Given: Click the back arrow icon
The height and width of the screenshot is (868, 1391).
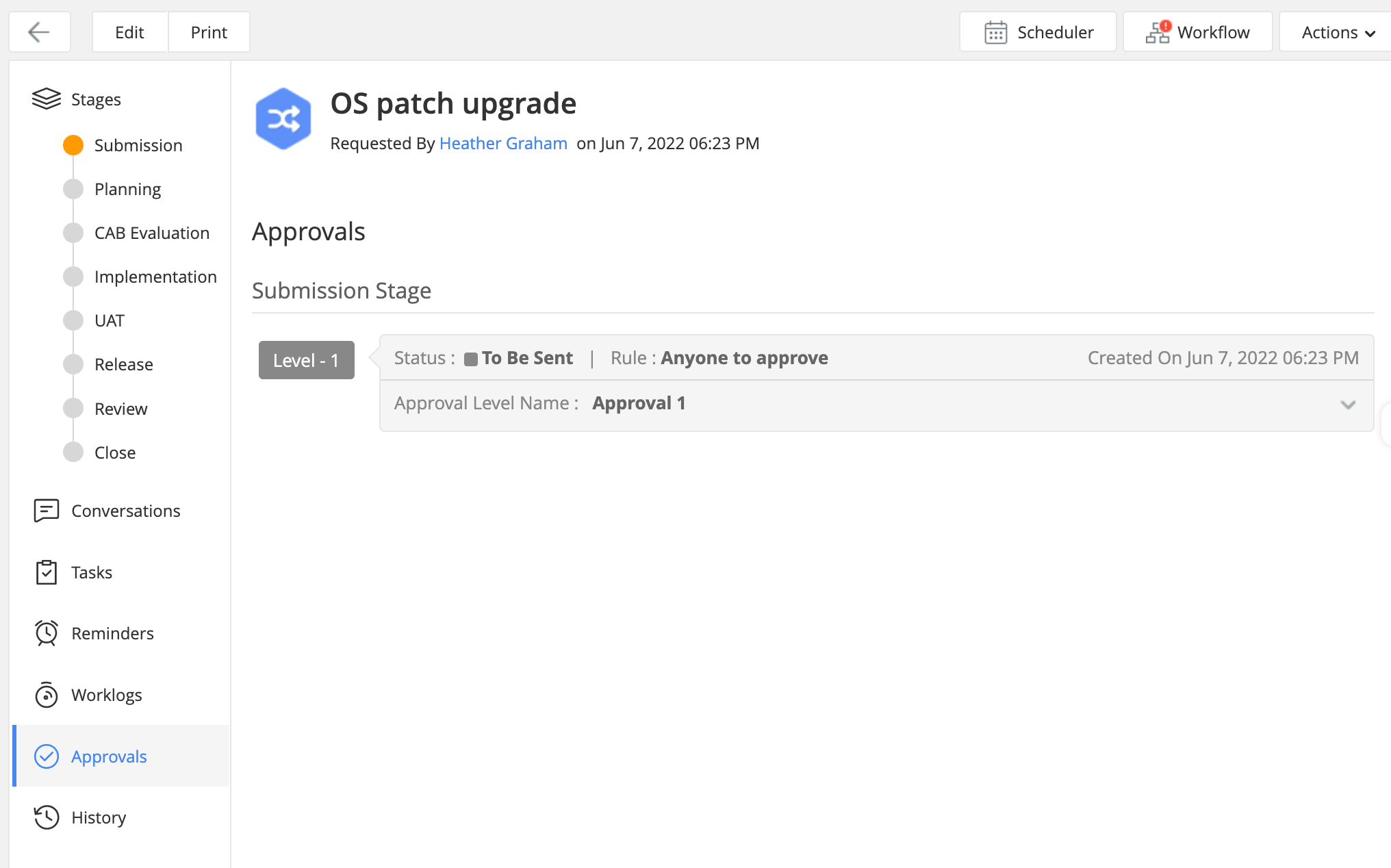Looking at the screenshot, I should point(39,32).
